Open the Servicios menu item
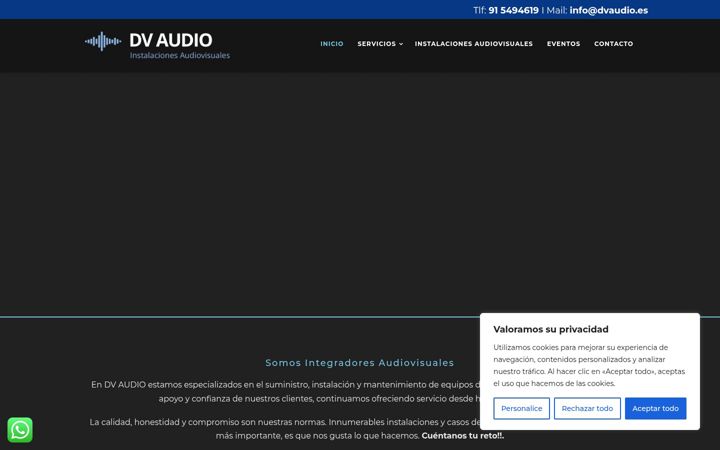720x450 pixels. [x=377, y=44]
